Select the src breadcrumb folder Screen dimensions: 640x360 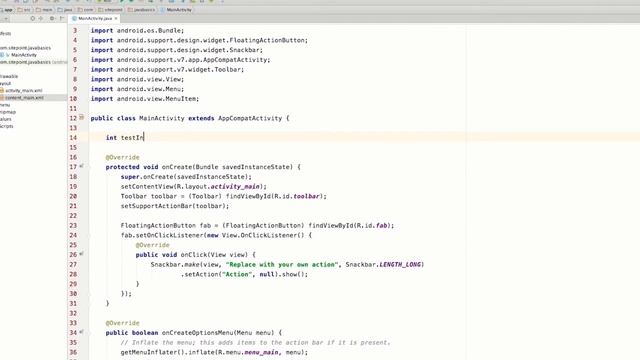24,10
